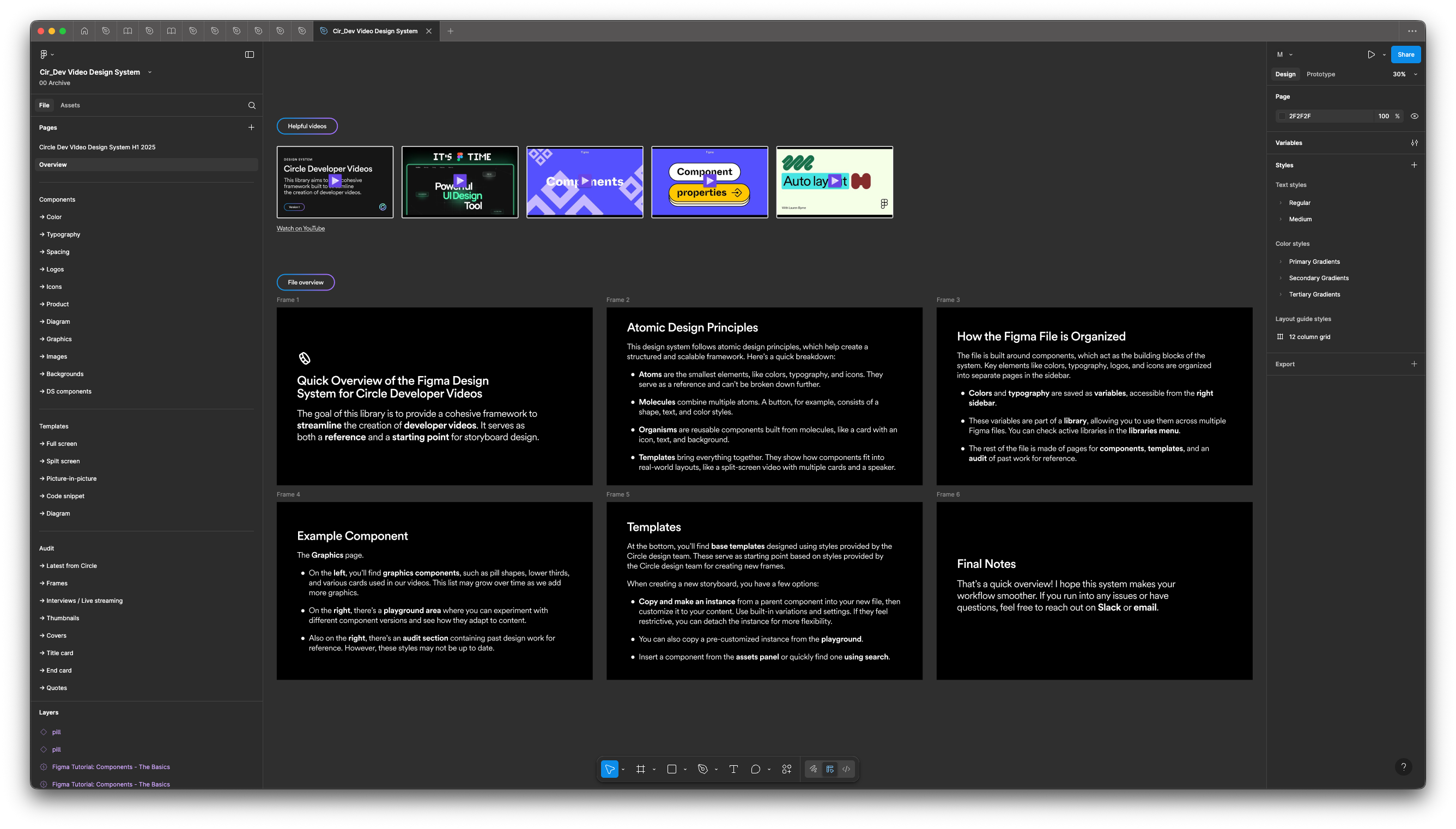
Task: Select the Move tool in bottom toolbar
Action: pos(609,769)
